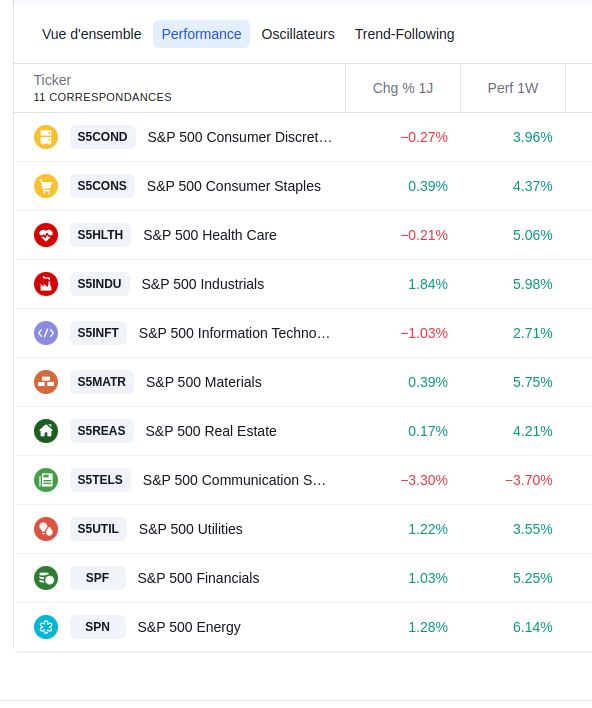The image size is (592, 708).
Task: Switch to the Vue d'ensemble tab
Action: point(92,34)
